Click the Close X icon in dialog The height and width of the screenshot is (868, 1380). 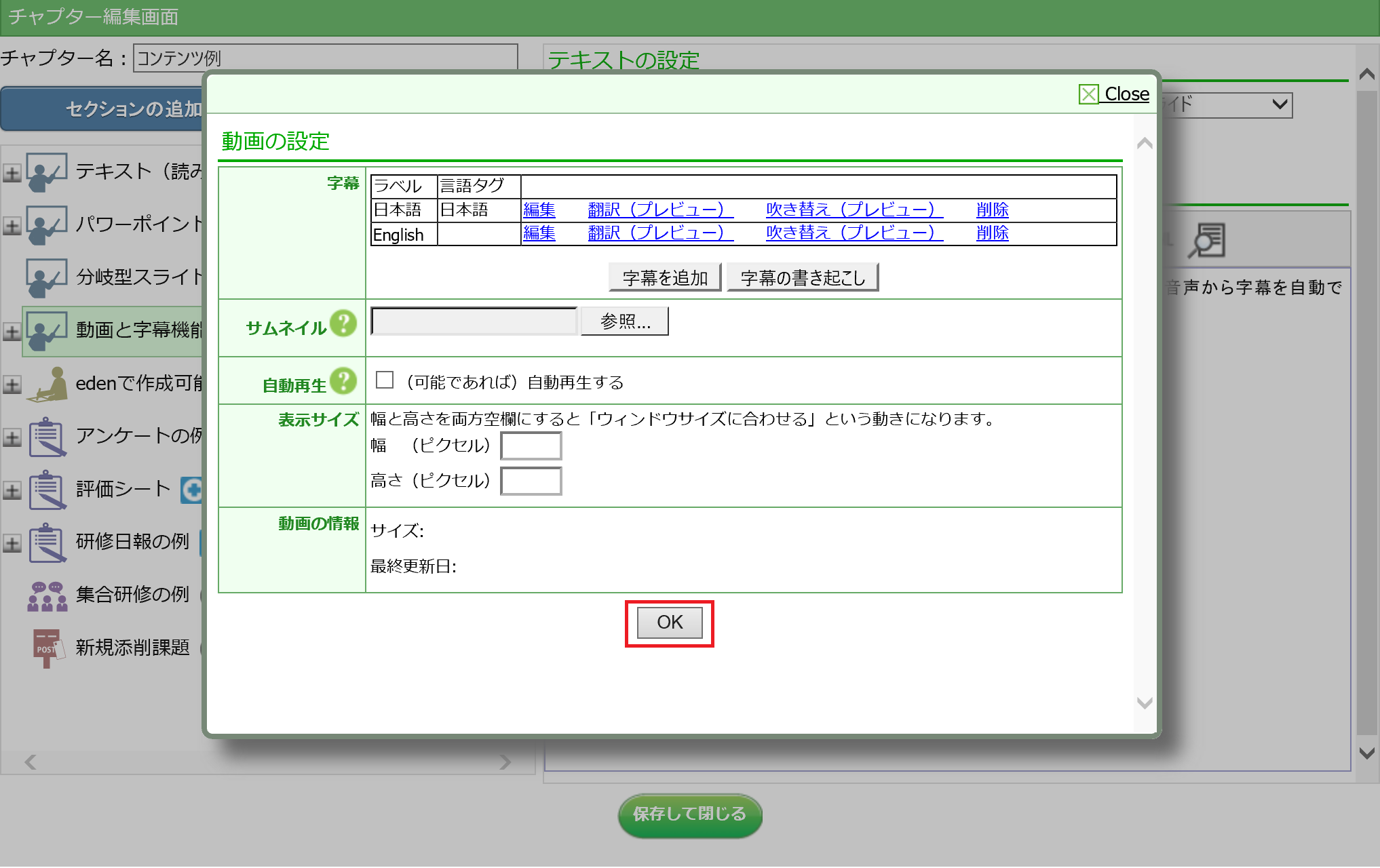1088,94
